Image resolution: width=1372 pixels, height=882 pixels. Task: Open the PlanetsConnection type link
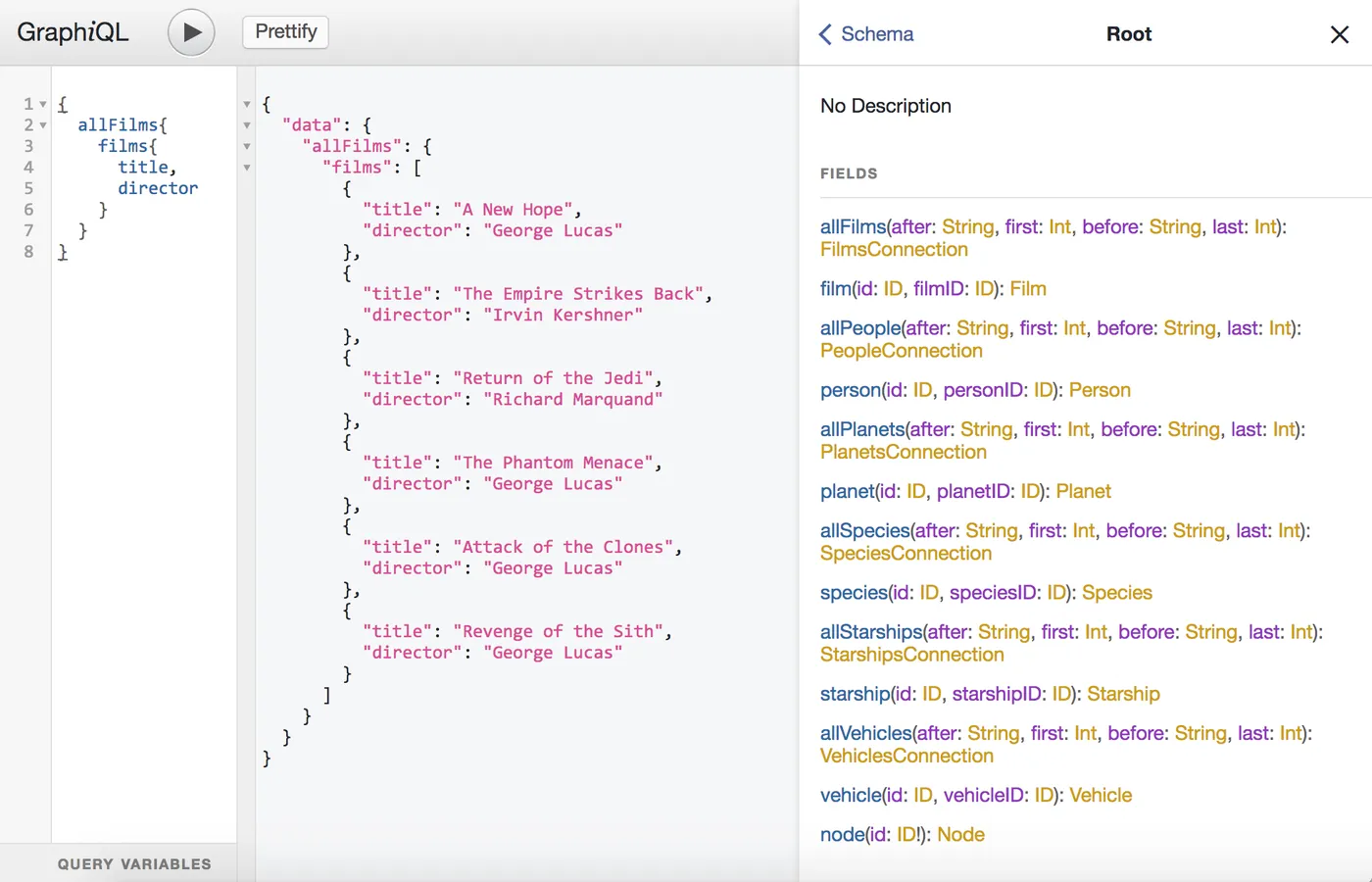904,452
